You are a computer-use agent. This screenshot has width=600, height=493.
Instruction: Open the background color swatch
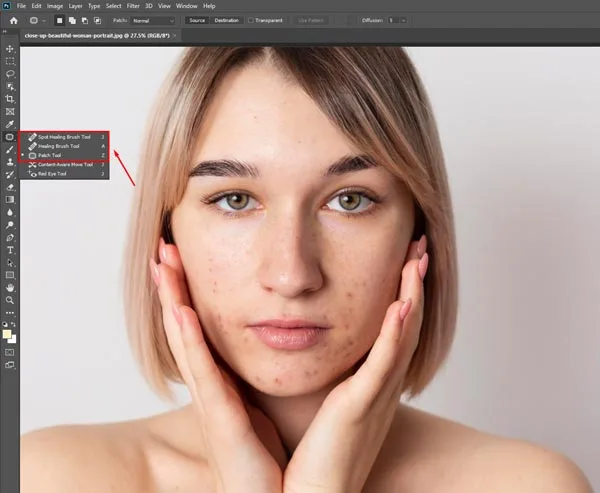13,340
